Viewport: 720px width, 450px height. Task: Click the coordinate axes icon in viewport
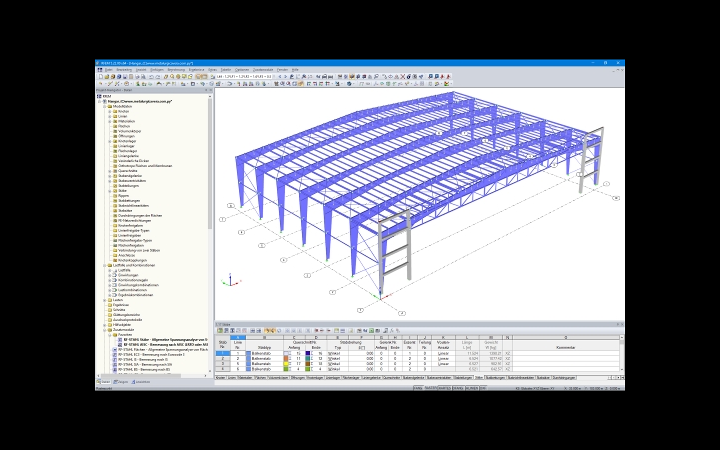(231, 280)
